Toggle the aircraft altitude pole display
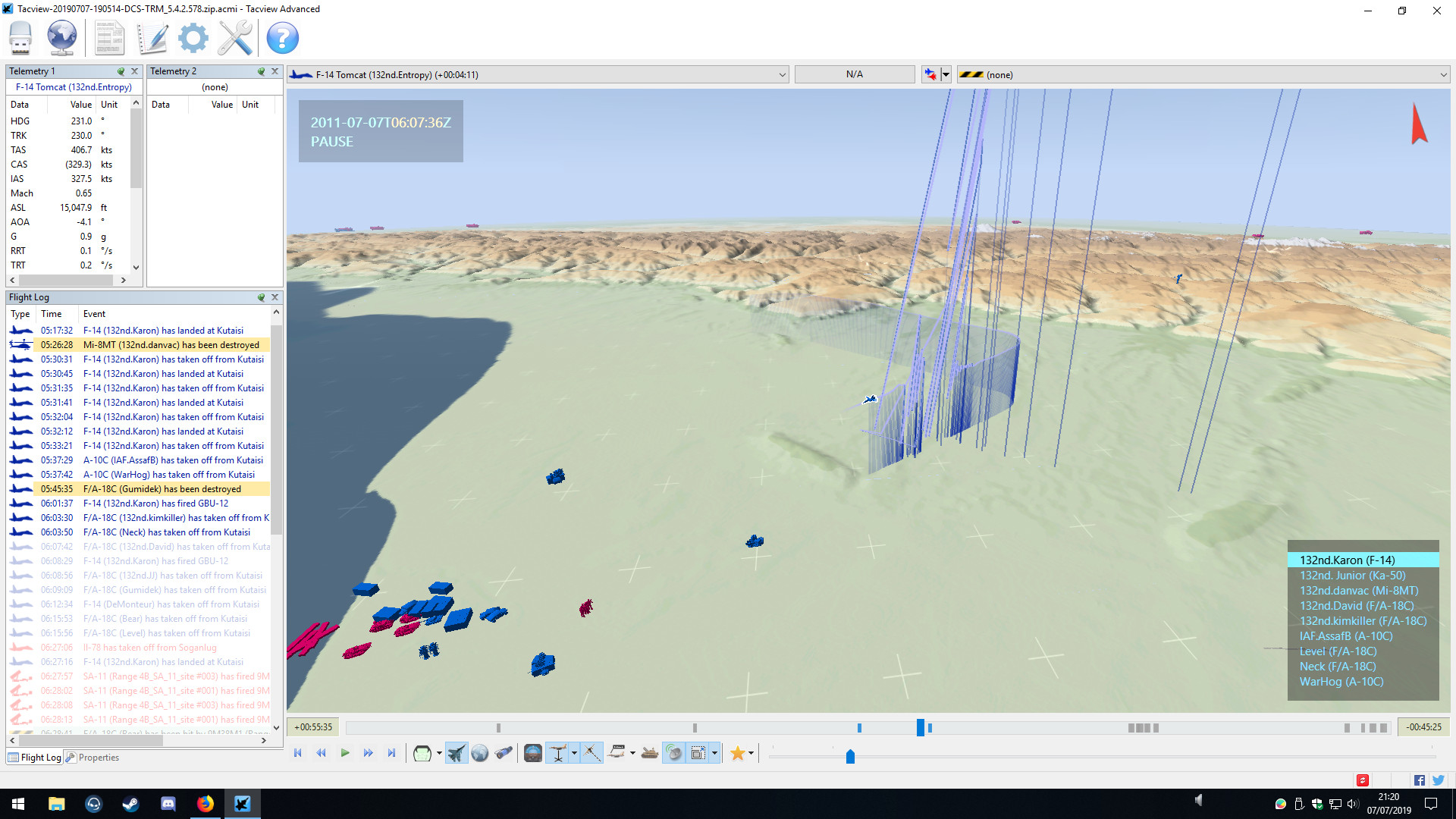 (558, 753)
